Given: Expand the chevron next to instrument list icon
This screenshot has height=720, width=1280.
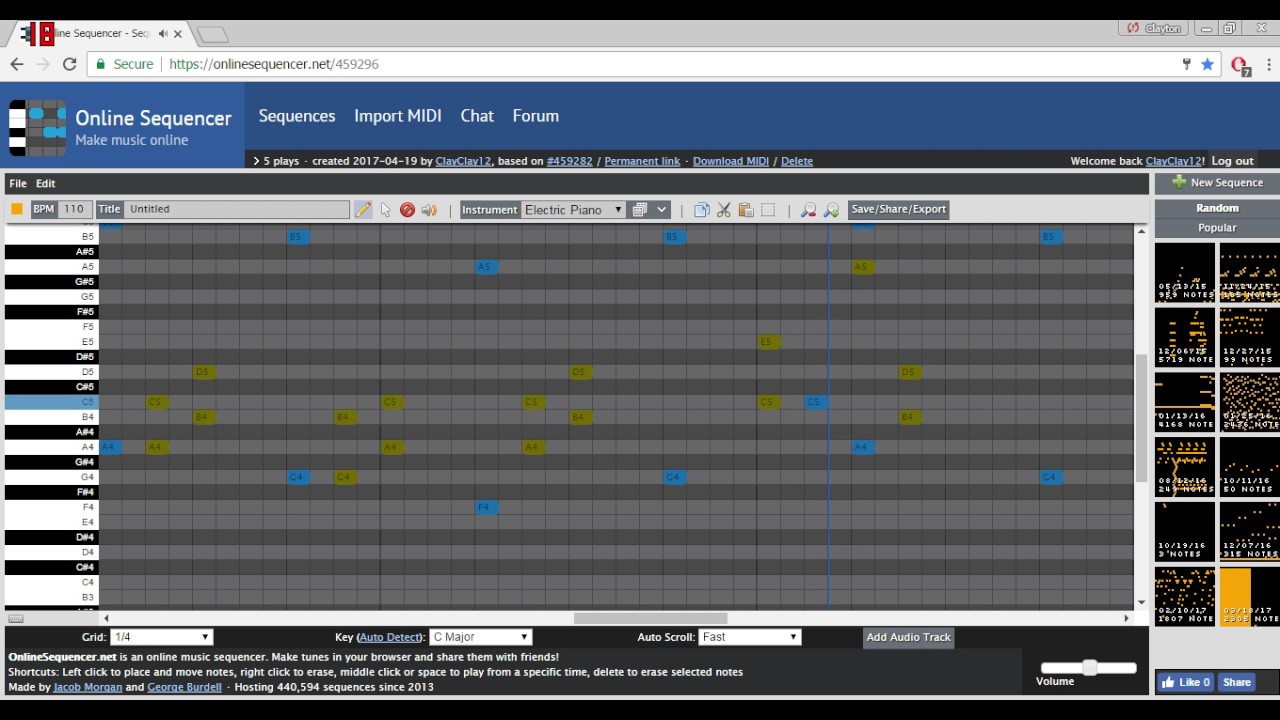Looking at the screenshot, I should point(661,210).
